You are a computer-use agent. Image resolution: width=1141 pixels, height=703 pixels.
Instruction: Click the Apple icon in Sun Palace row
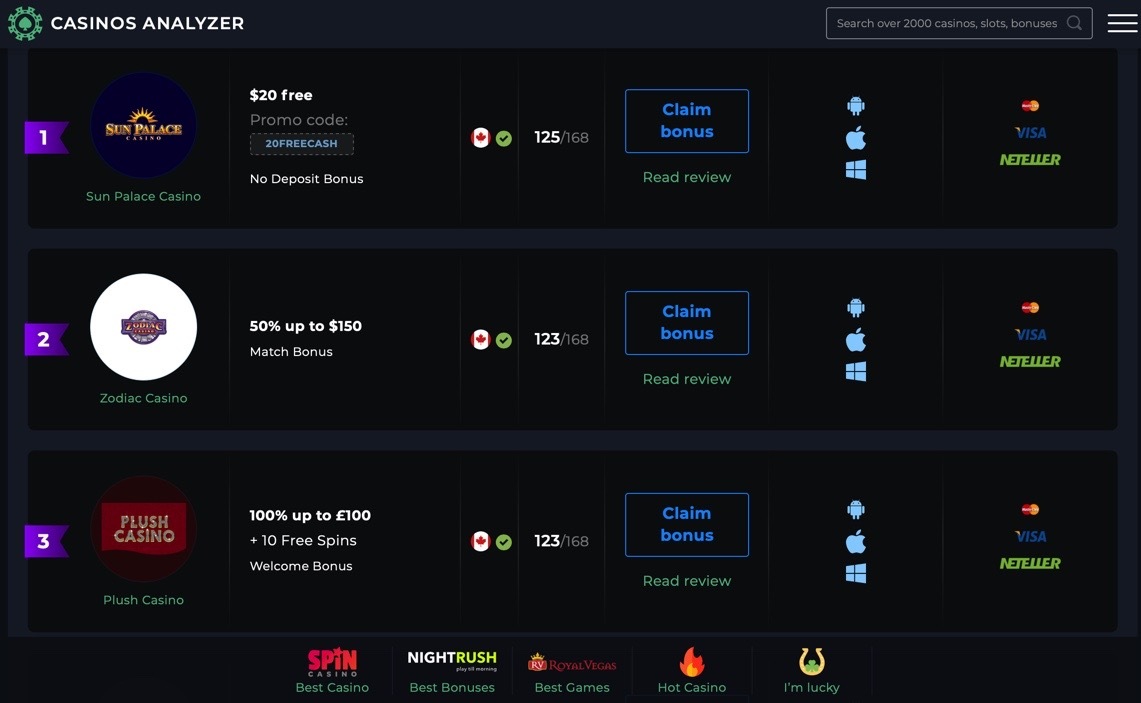(x=856, y=138)
